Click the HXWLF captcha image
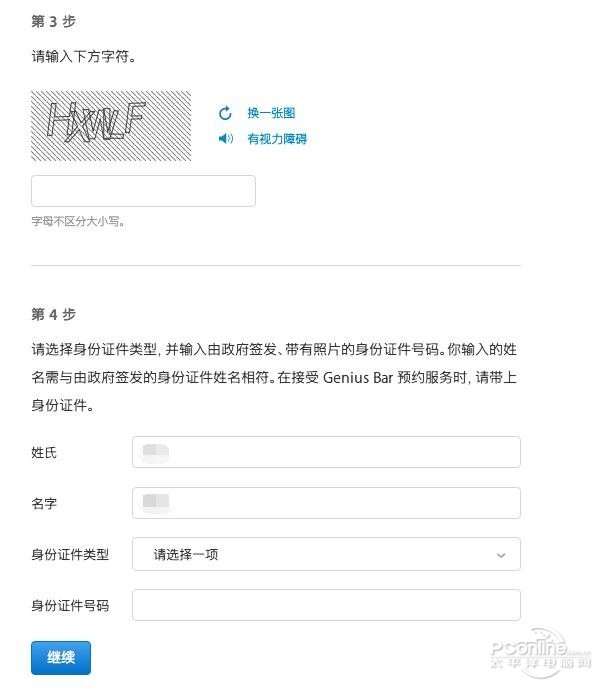 tap(111, 126)
